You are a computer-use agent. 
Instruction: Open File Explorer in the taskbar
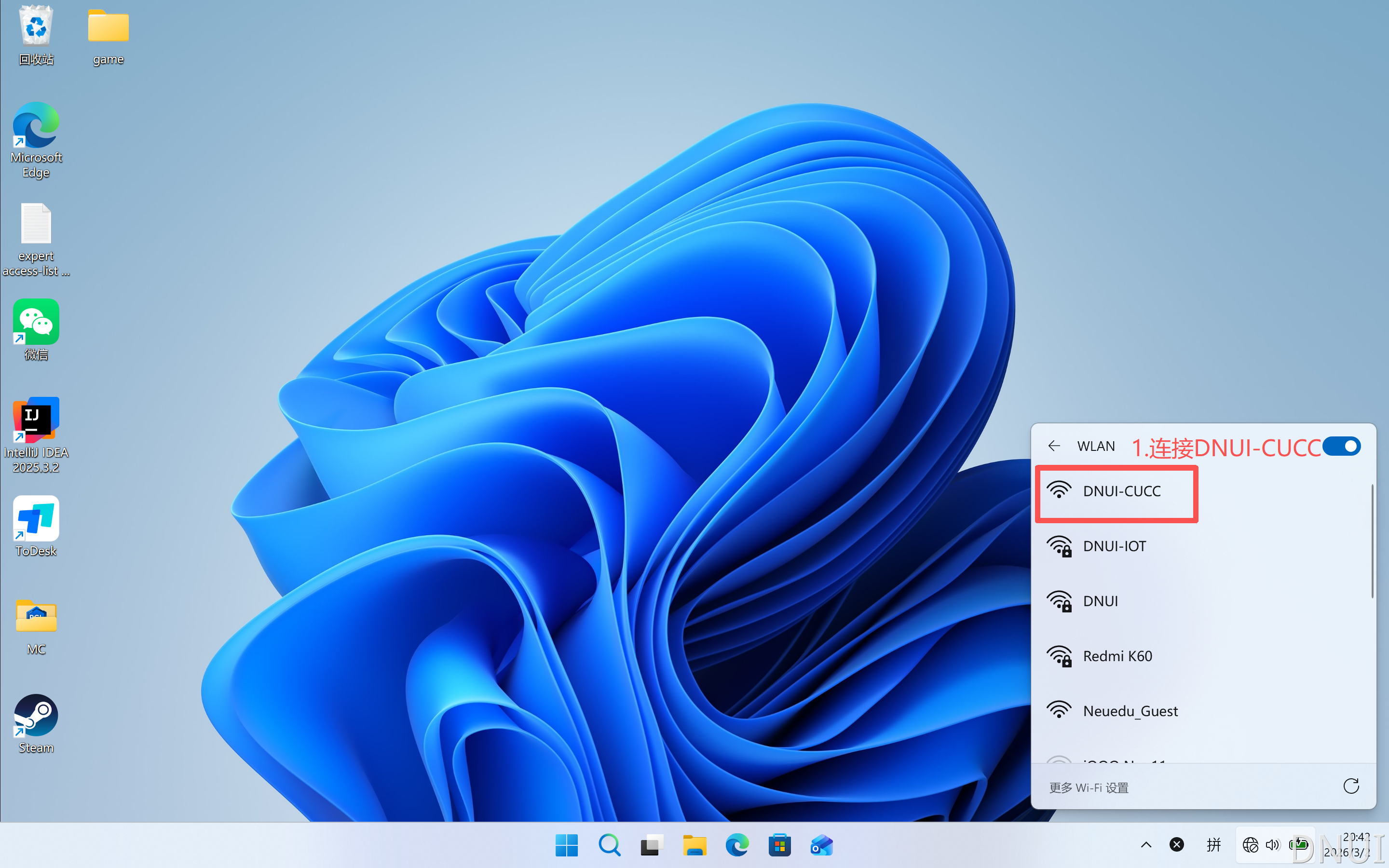[x=694, y=845]
